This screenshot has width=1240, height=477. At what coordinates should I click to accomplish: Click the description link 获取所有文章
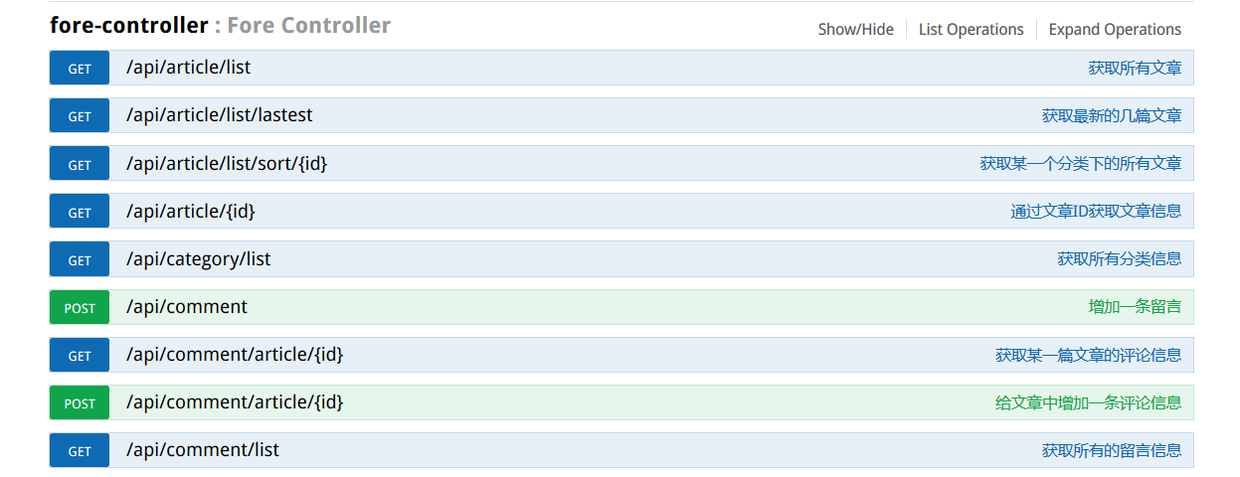click(1134, 68)
